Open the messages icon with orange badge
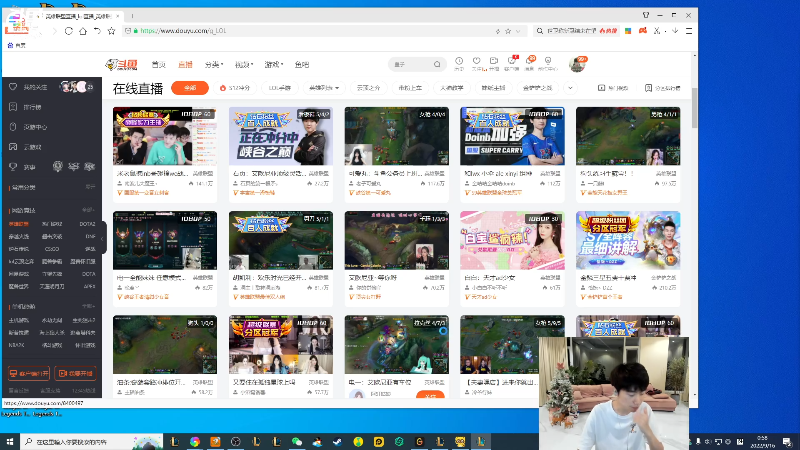800x450 pixels. click(x=530, y=63)
